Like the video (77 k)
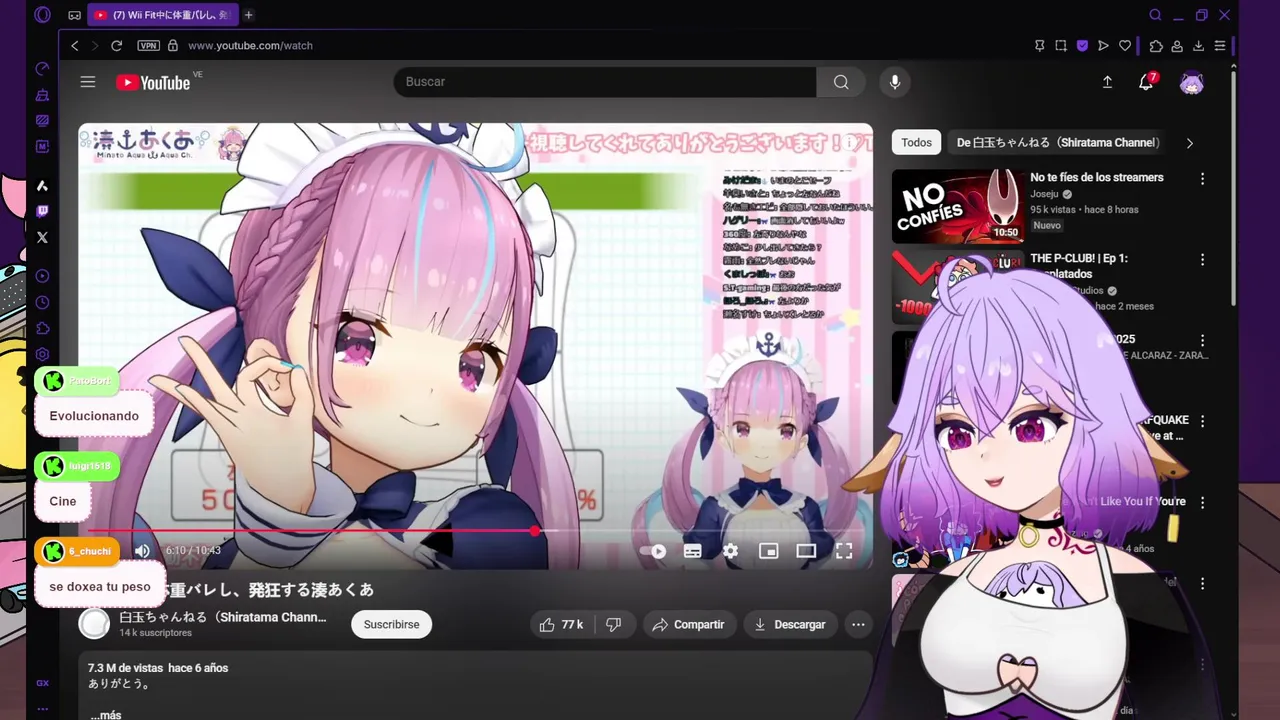This screenshot has height=720, width=1280. point(561,624)
